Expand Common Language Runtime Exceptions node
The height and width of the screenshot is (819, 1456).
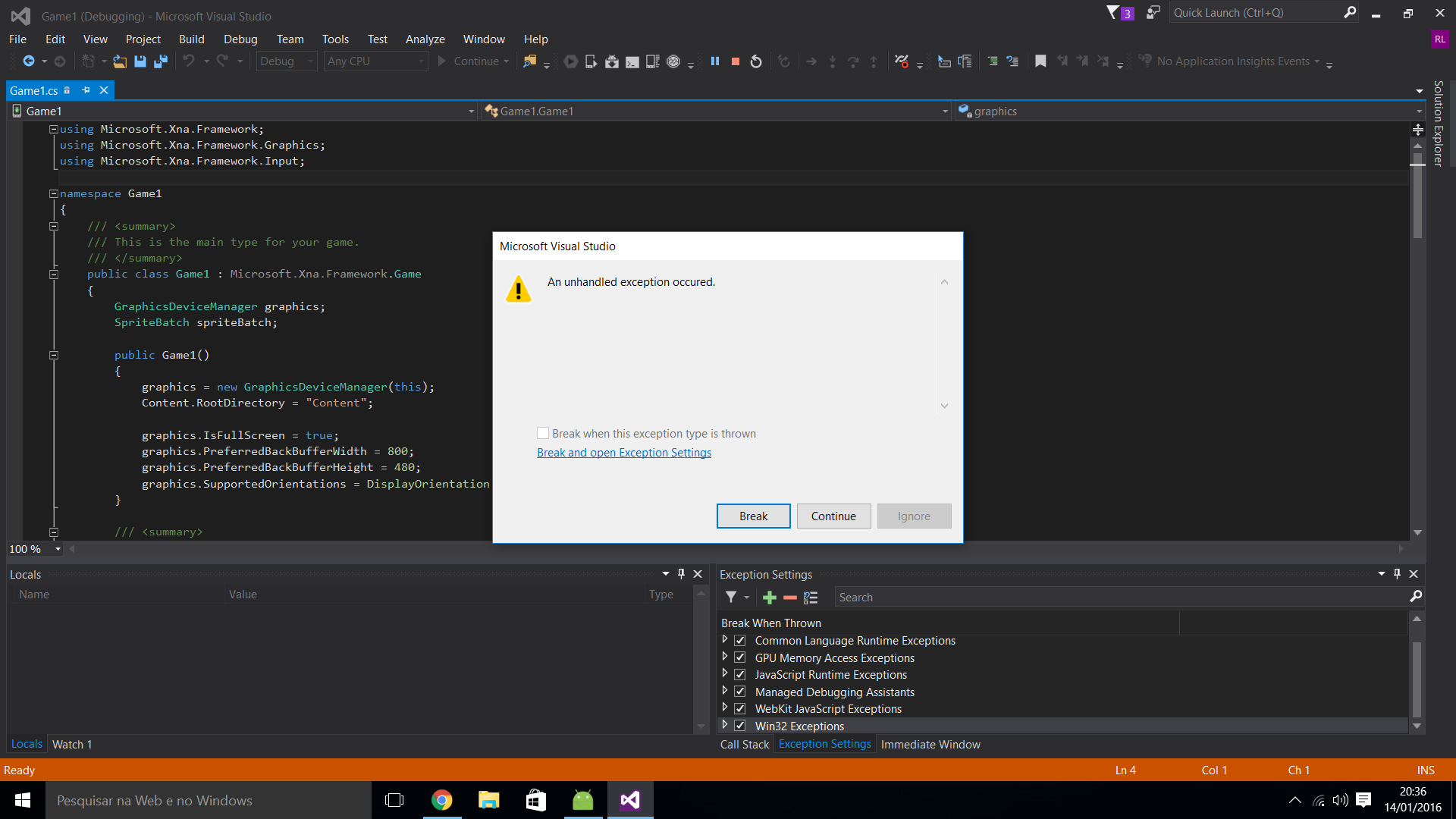pos(725,640)
